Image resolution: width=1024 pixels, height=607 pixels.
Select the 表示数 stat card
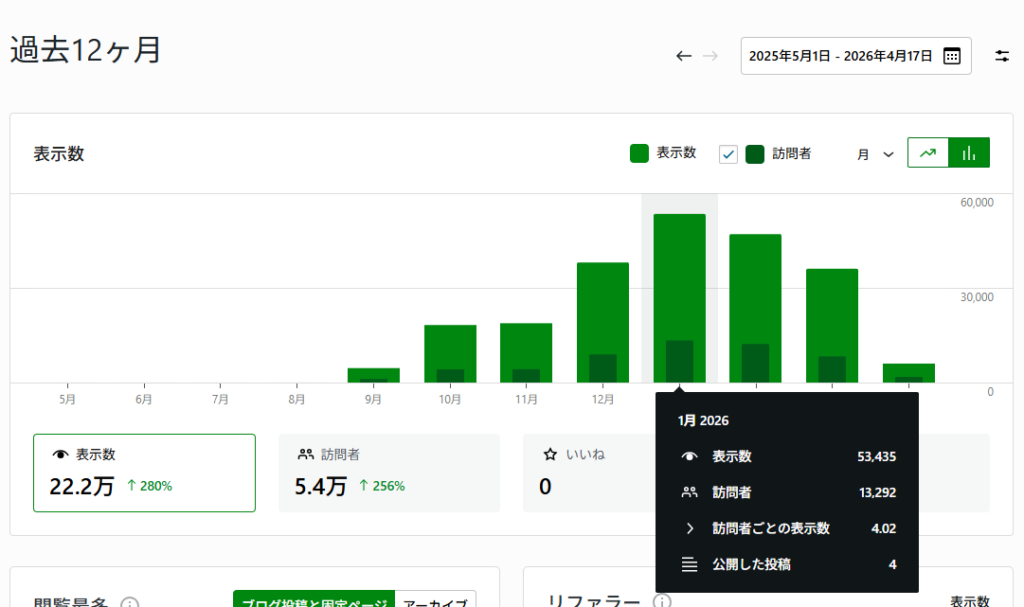(x=144, y=473)
